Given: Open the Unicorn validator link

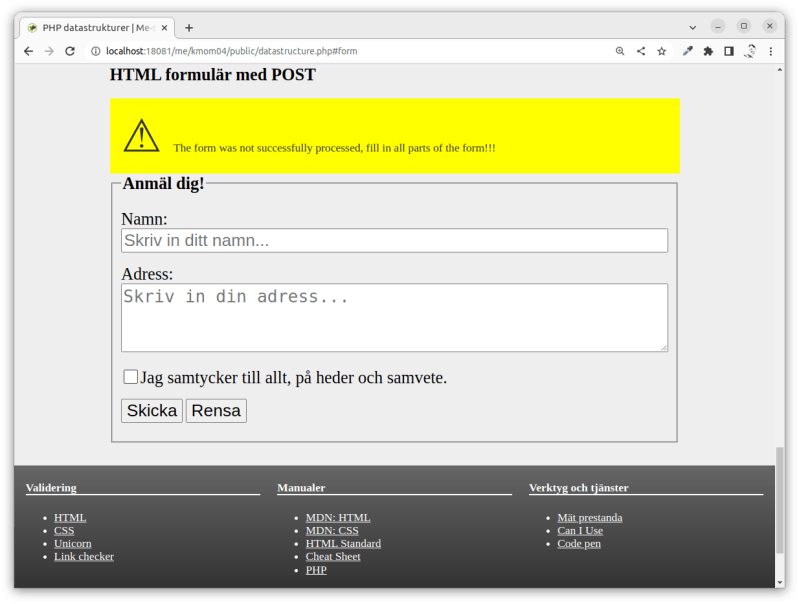Looking at the screenshot, I should (73, 544).
